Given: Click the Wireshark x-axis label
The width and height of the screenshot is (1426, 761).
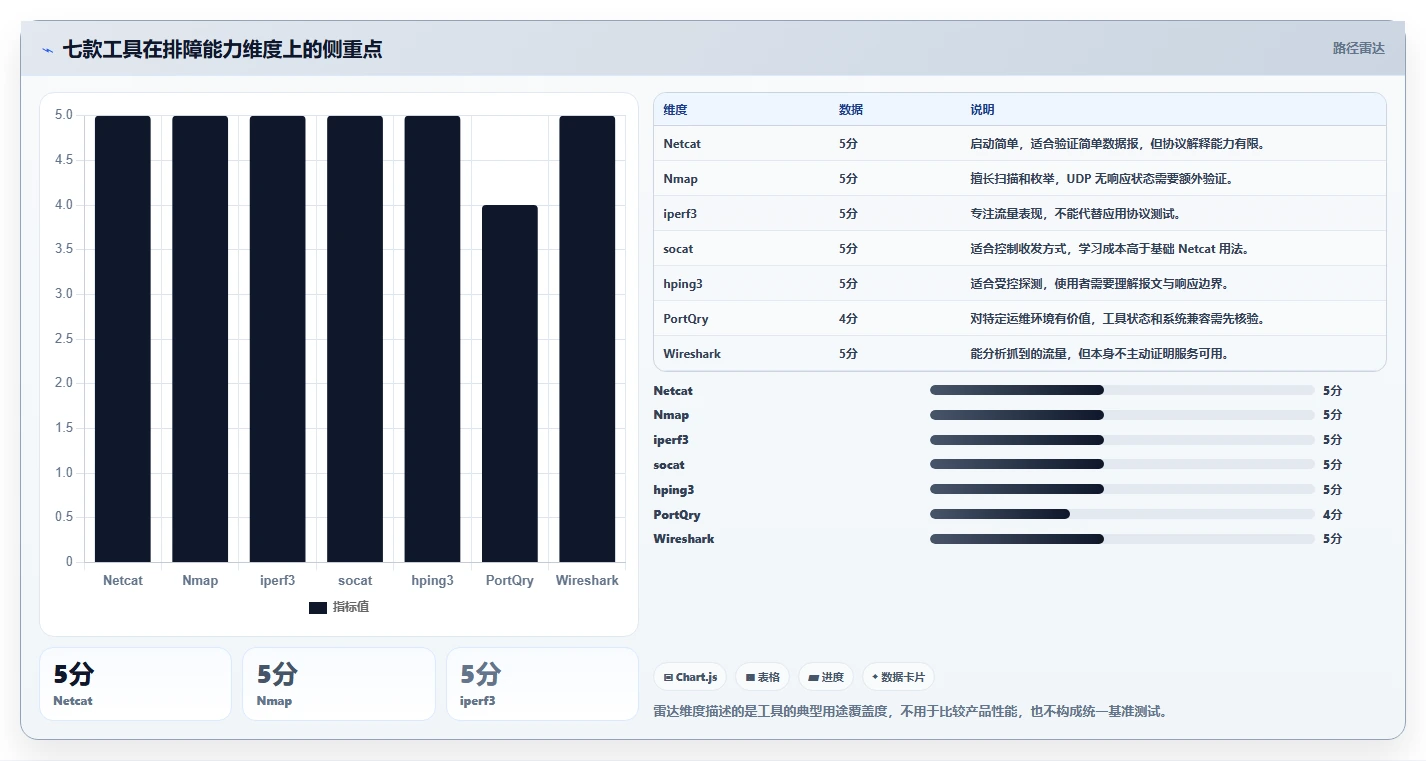Looking at the screenshot, I should [587, 580].
